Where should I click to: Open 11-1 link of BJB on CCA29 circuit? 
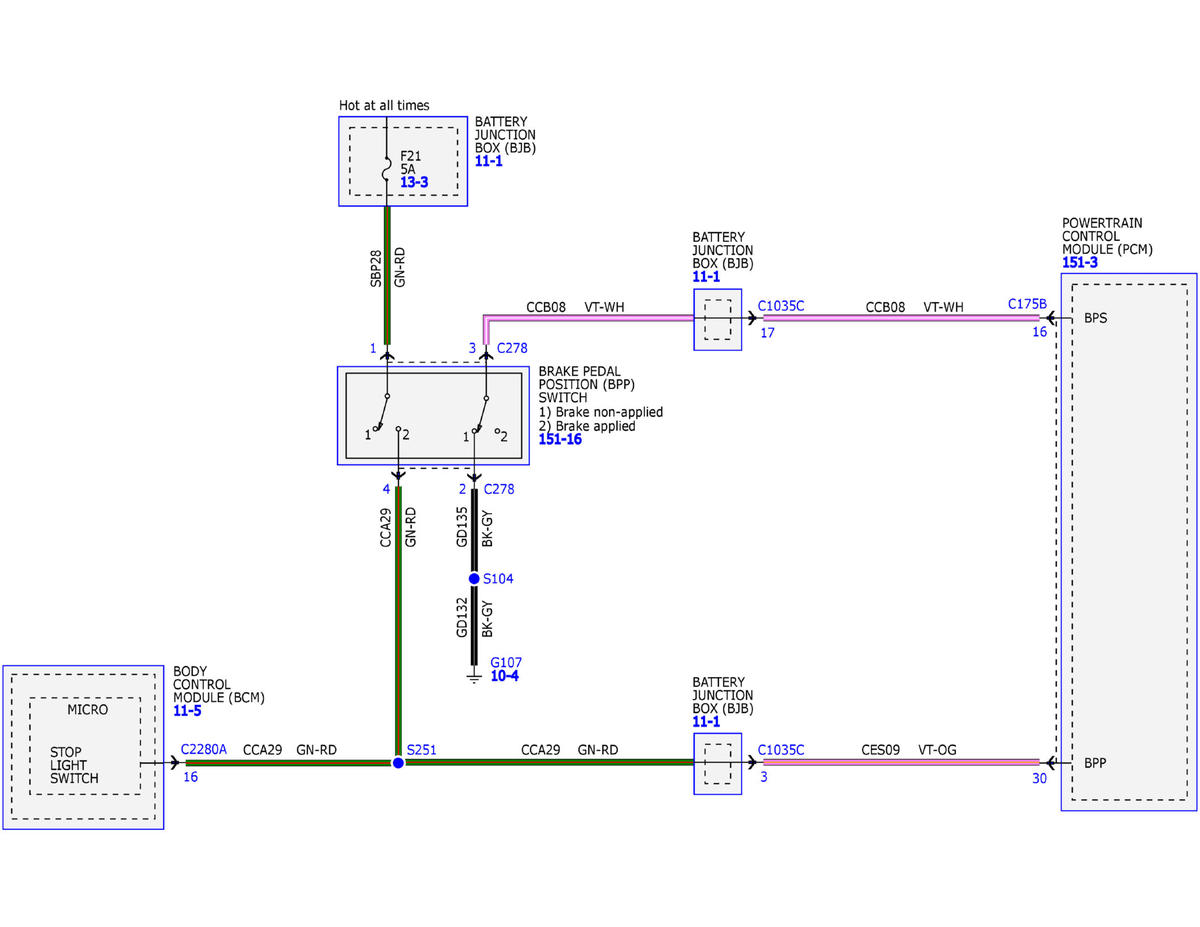click(x=706, y=721)
